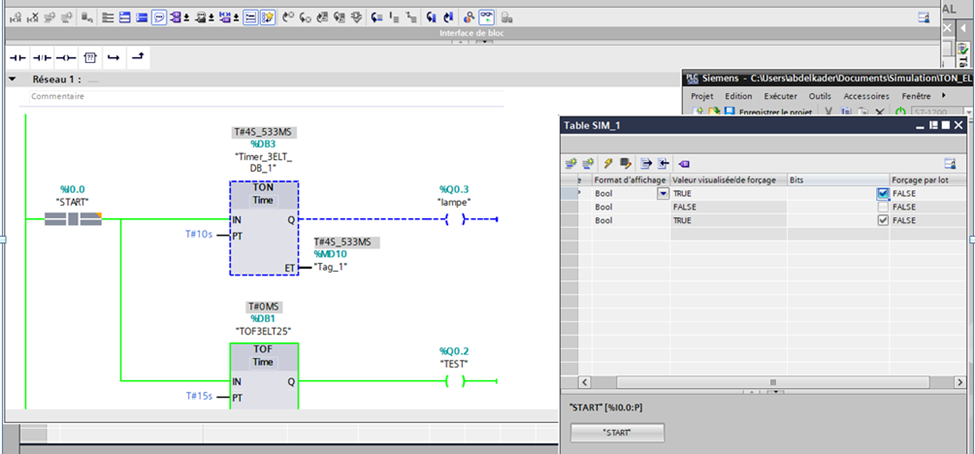Screen dimensions: 975x454
Task: Close the branch in the network
Action: pyautogui.click(x=137, y=58)
